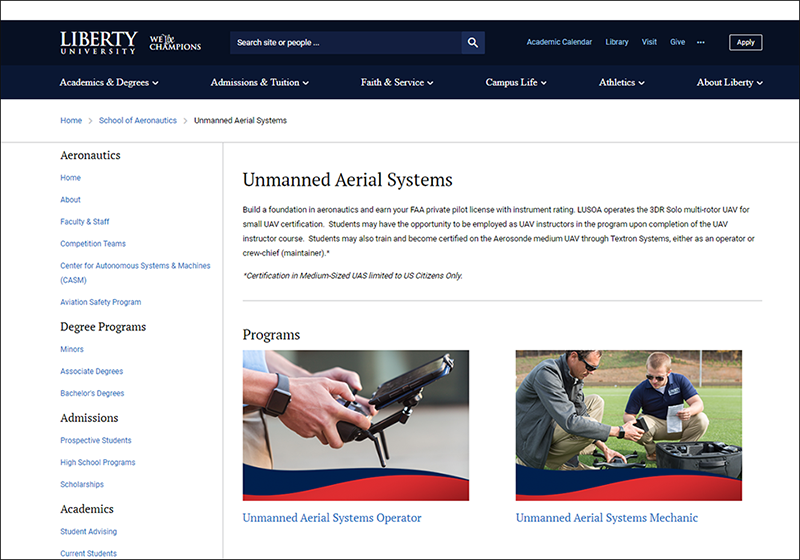This screenshot has width=800, height=560.
Task: Open the Visit link in header
Action: point(649,42)
